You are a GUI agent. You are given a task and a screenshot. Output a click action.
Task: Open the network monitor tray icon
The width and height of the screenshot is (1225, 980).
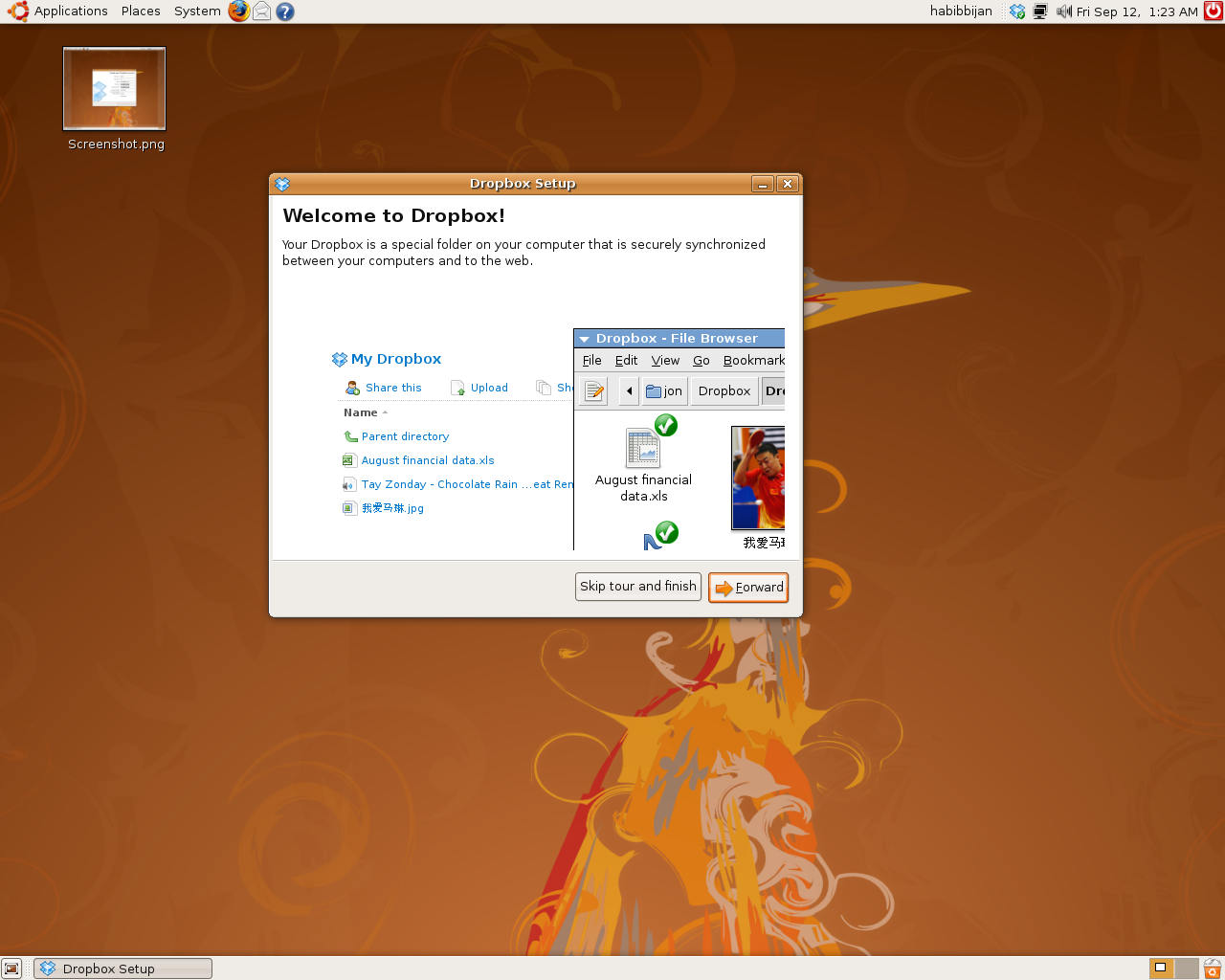tap(1040, 11)
